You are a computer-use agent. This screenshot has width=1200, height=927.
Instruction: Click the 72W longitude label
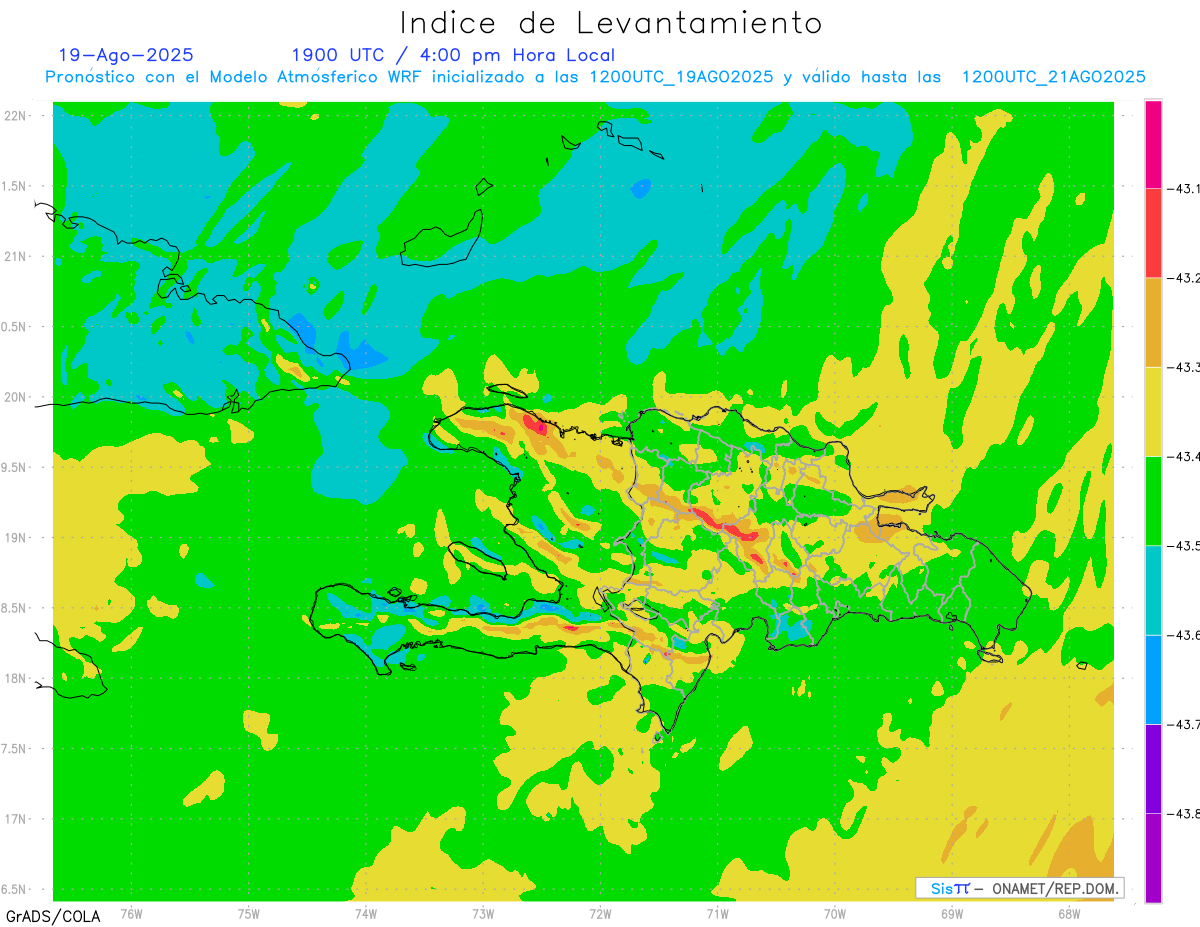[600, 914]
